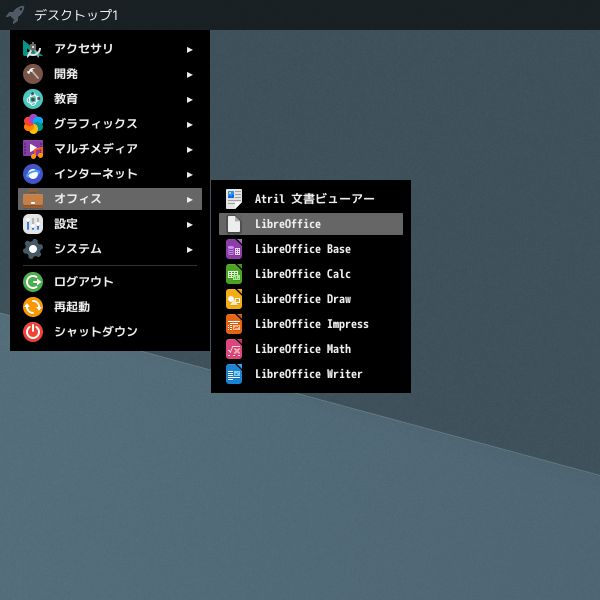Click the blue LibreOffice Writer icon

(234, 374)
